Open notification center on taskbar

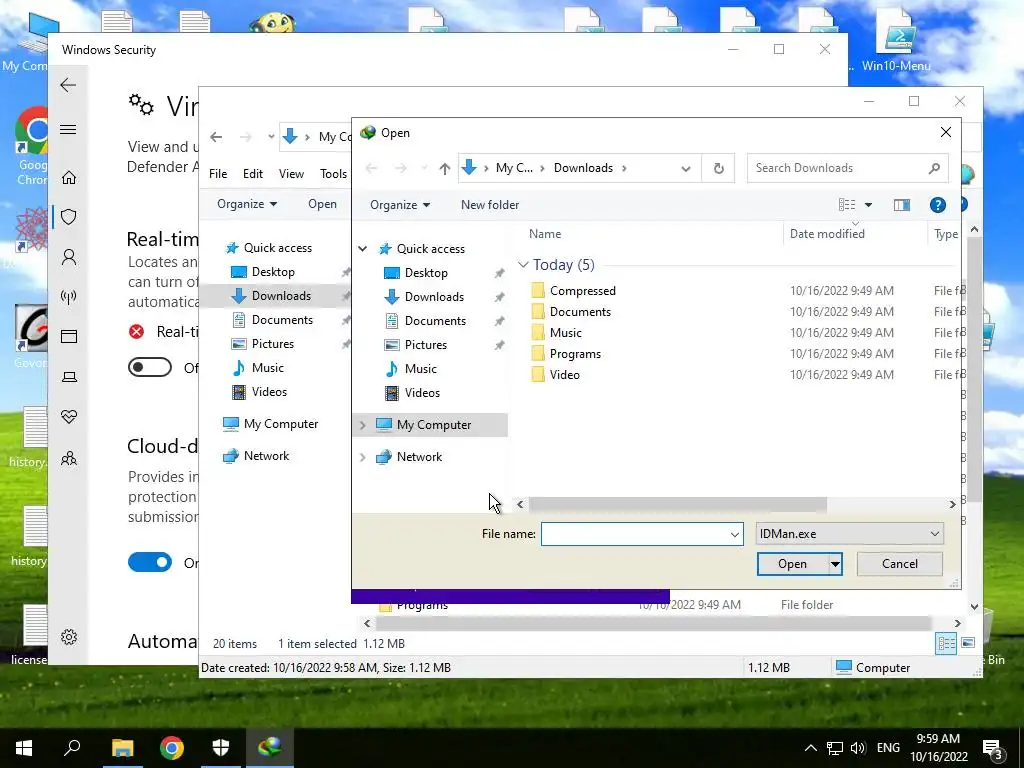[992, 749]
